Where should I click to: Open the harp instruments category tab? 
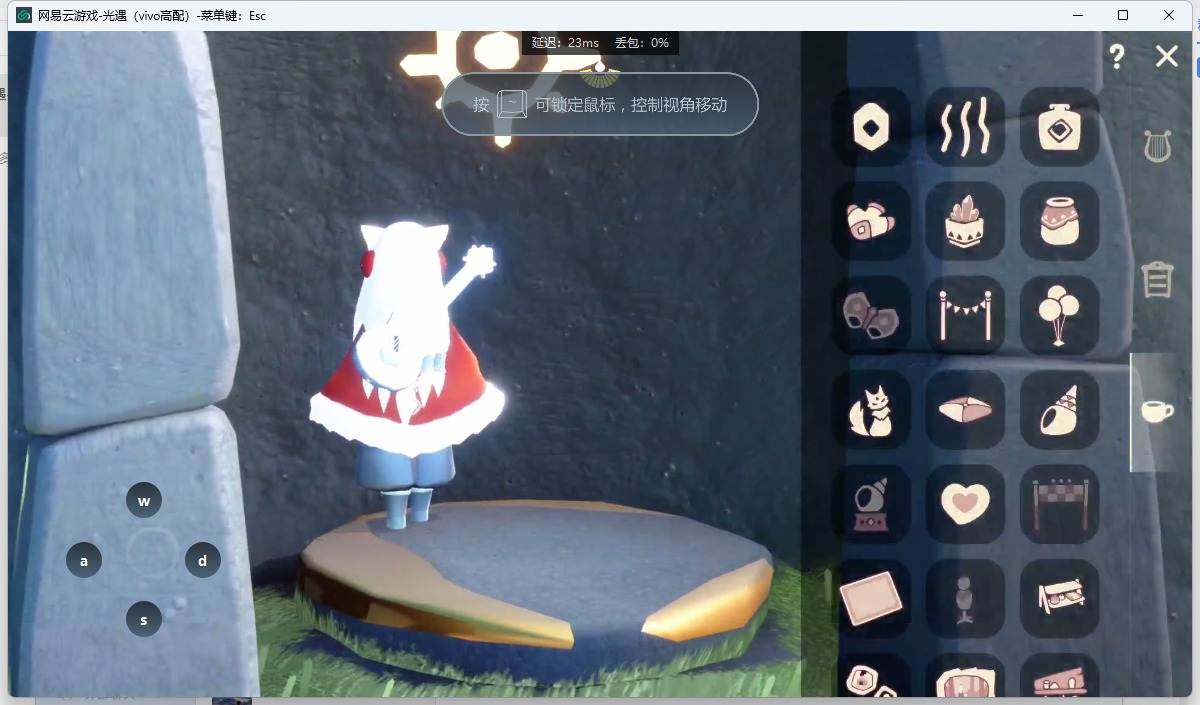pyautogui.click(x=1157, y=146)
